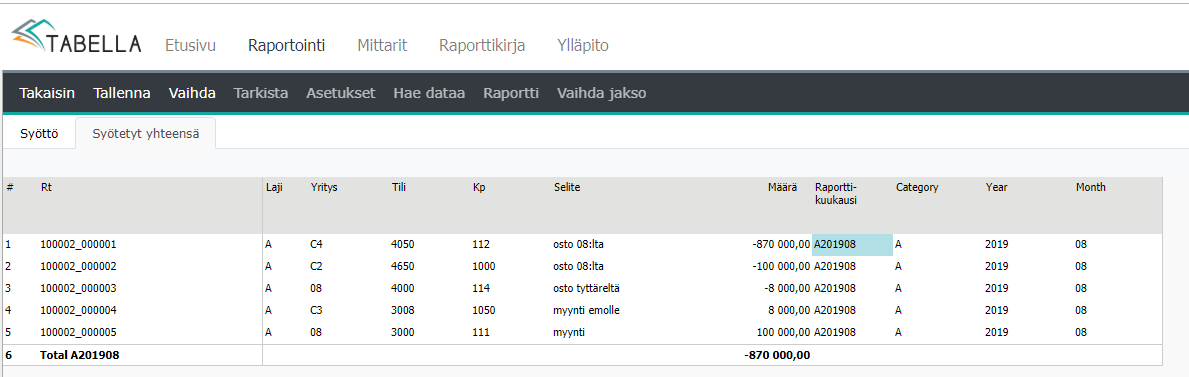Open the Raportointi menu
The width and height of the screenshot is (1189, 377).
pos(287,46)
